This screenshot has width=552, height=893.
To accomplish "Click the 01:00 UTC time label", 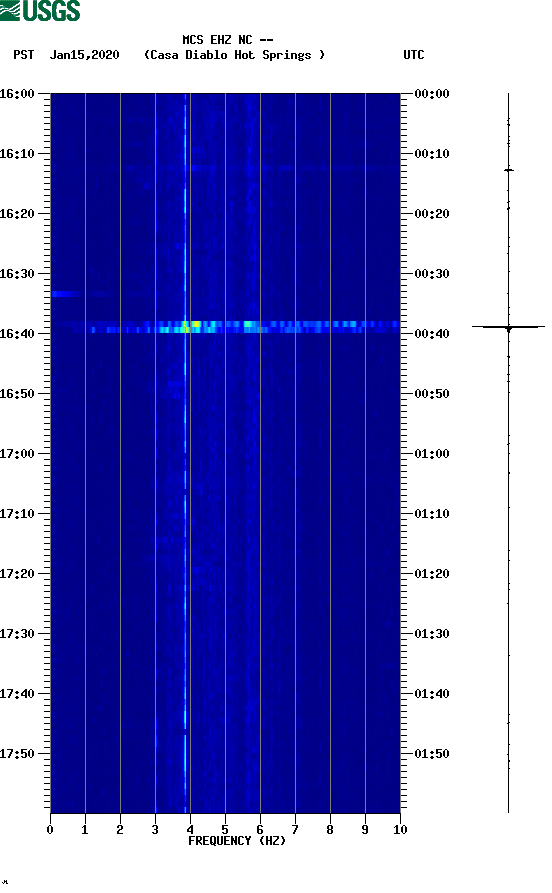I will pos(432,453).
